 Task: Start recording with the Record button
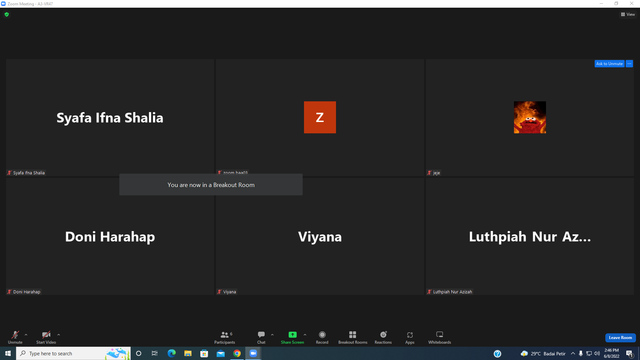[x=322, y=337]
